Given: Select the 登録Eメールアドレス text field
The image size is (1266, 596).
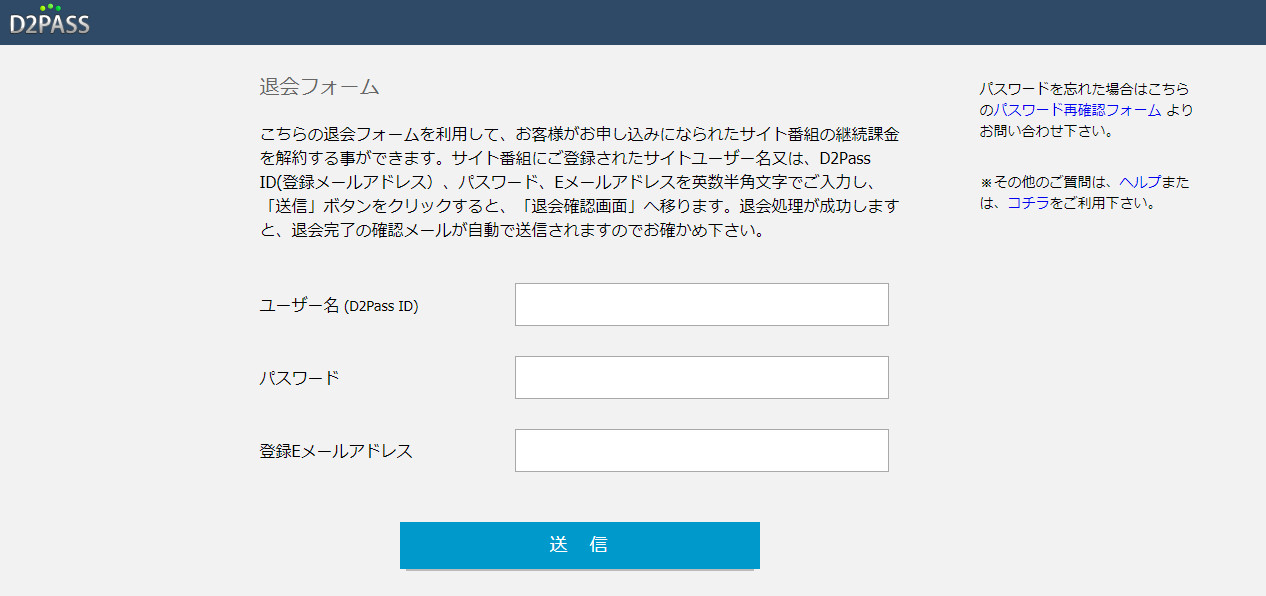Looking at the screenshot, I should 701,450.
